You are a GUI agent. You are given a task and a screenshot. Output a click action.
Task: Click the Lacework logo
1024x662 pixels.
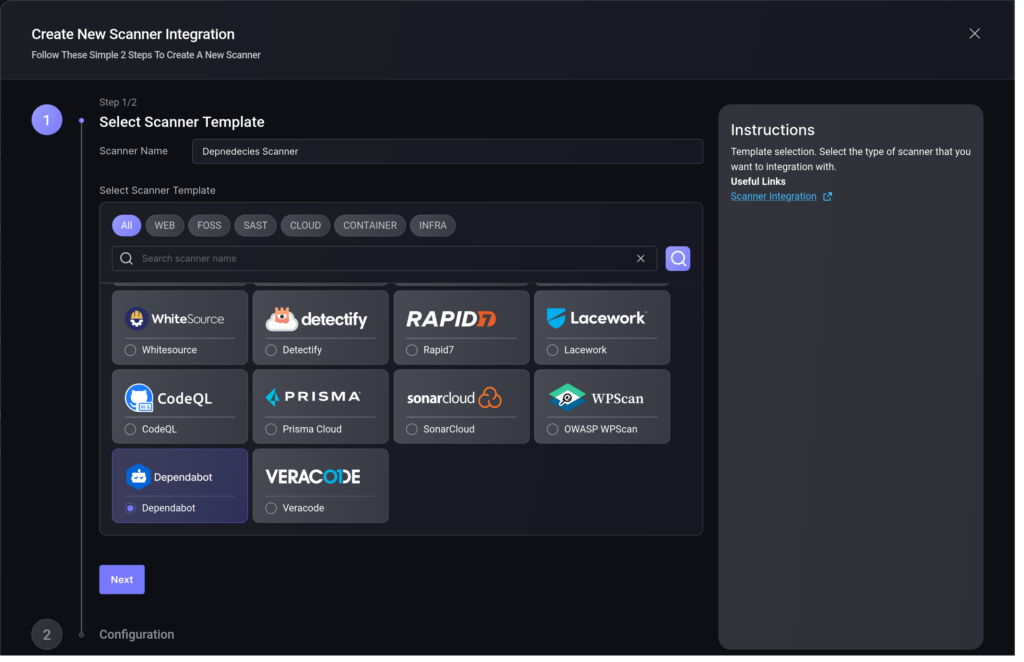pos(597,318)
